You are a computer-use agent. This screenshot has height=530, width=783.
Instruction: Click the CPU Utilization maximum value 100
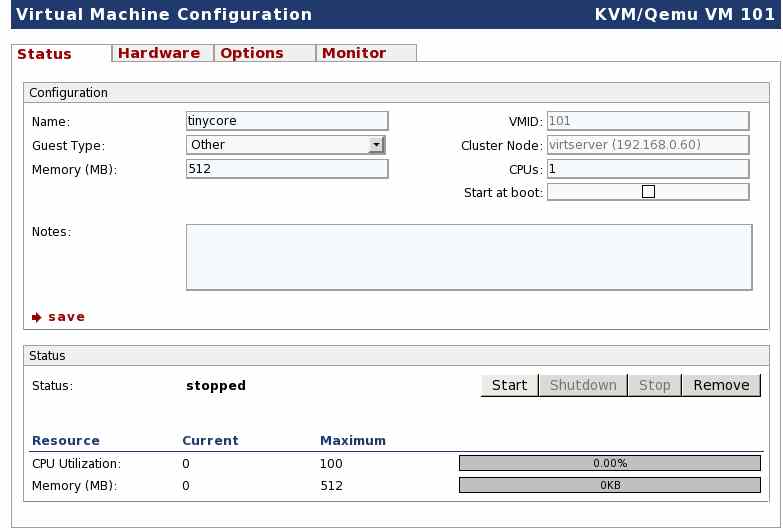pos(331,464)
